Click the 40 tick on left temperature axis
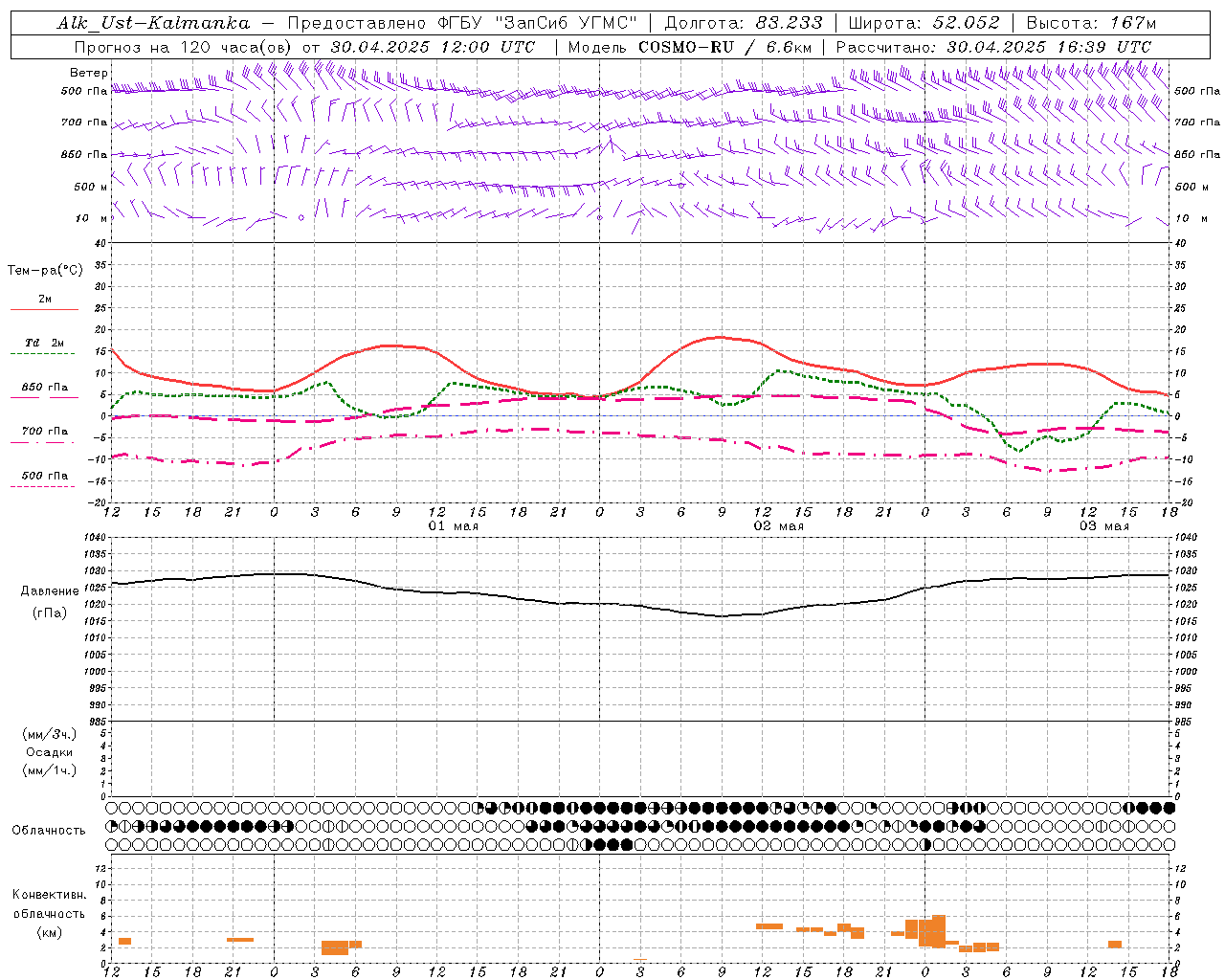The width and height of the screenshot is (1225, 980). pos(100,243)
